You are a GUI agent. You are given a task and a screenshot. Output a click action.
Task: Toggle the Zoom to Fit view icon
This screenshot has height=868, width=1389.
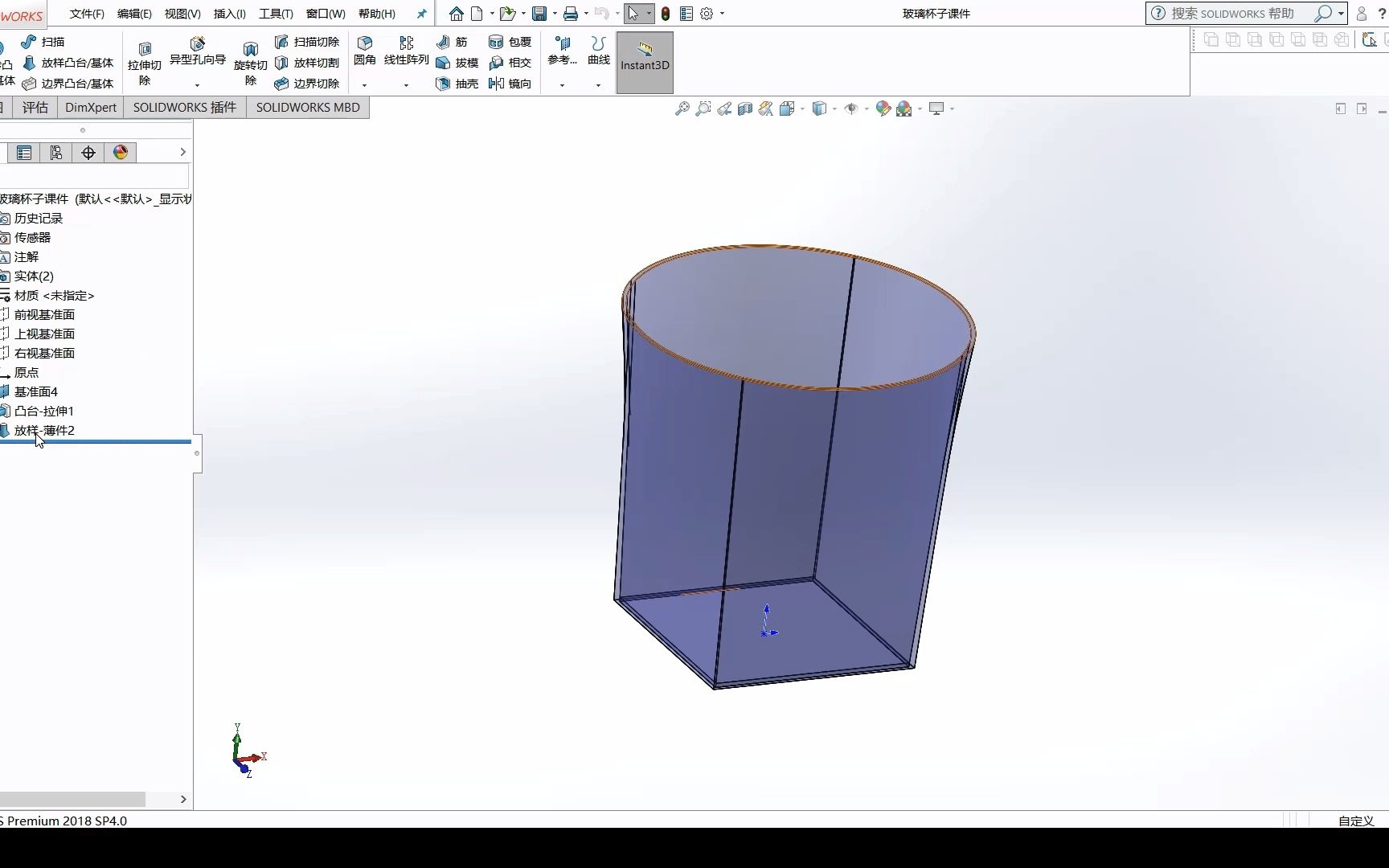tap(684, 108)
